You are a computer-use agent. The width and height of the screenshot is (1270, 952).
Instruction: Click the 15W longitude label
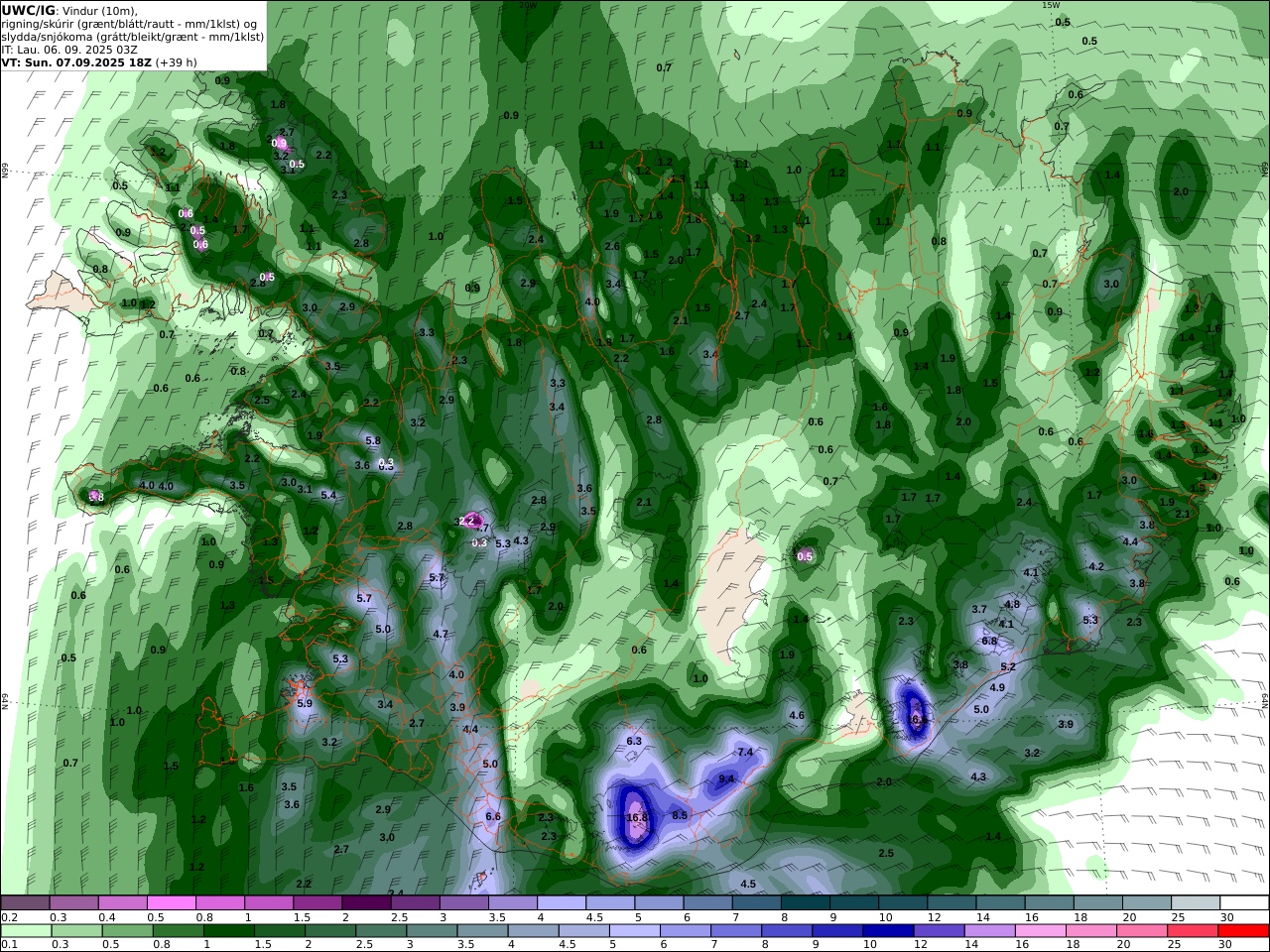1051,5
